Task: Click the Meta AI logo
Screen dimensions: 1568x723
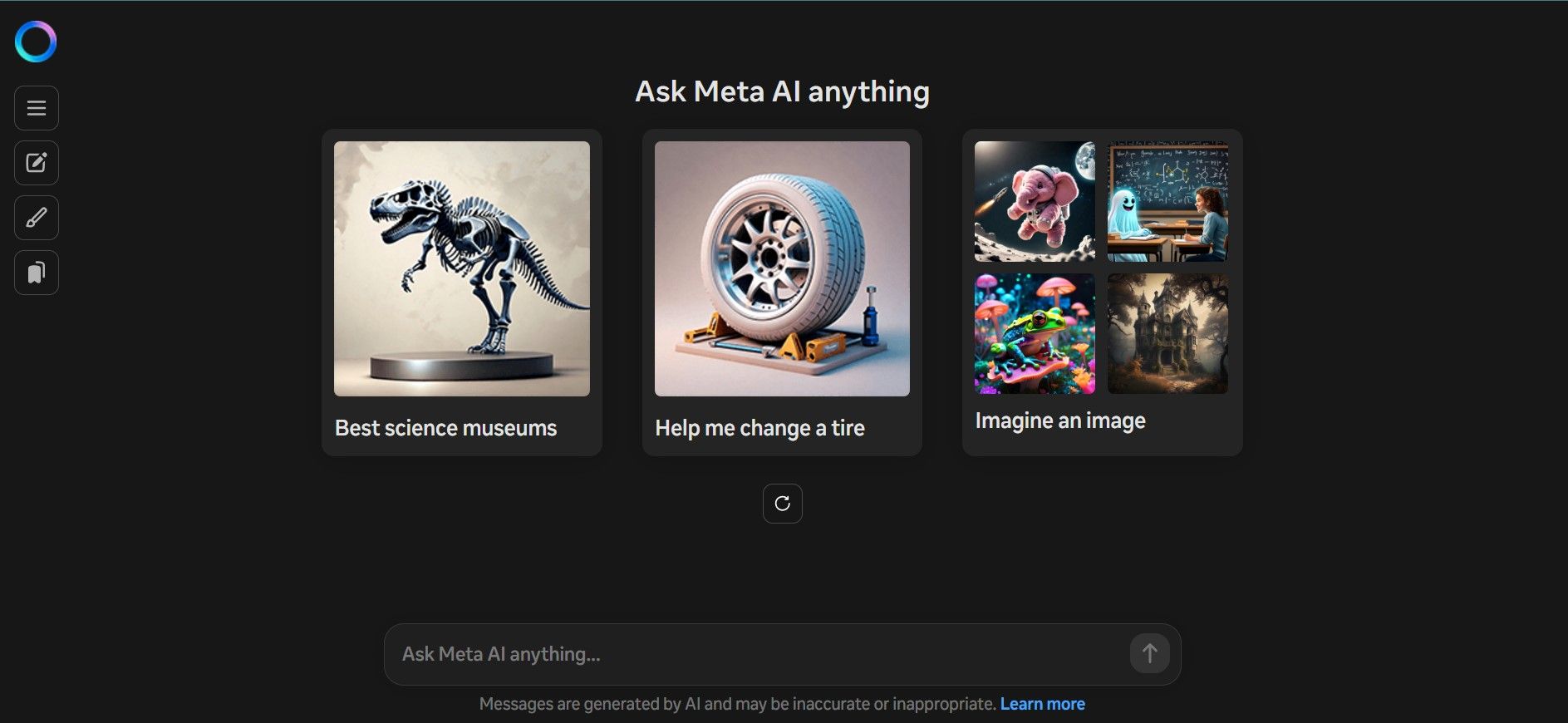Action: (x=36, y=41)
